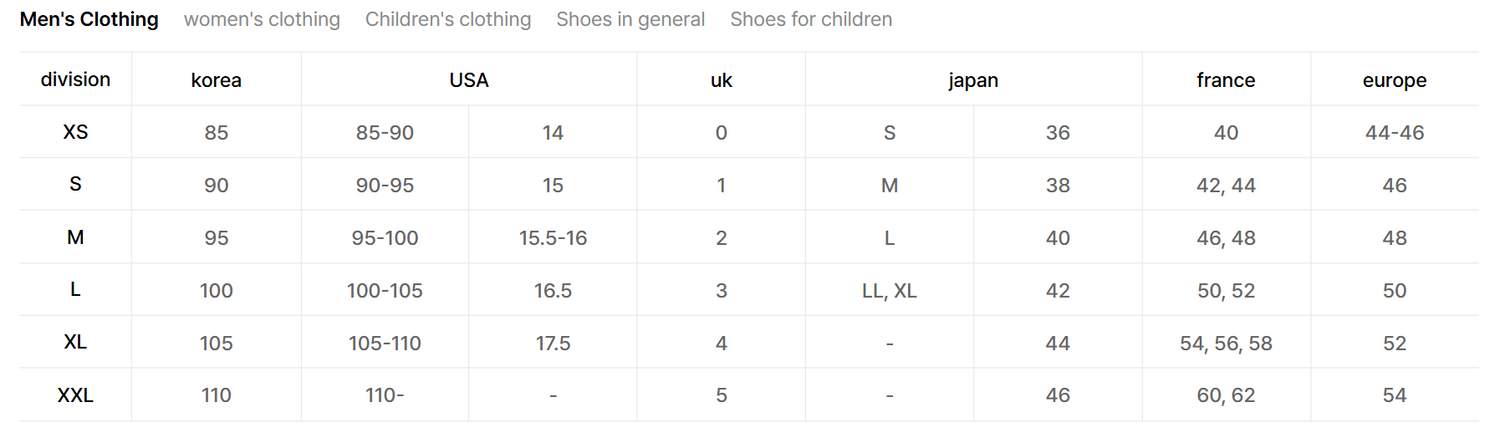The width and height of the screenshot is (1500, 443).
Task: Click the korea column header
Action: point(216,80)
